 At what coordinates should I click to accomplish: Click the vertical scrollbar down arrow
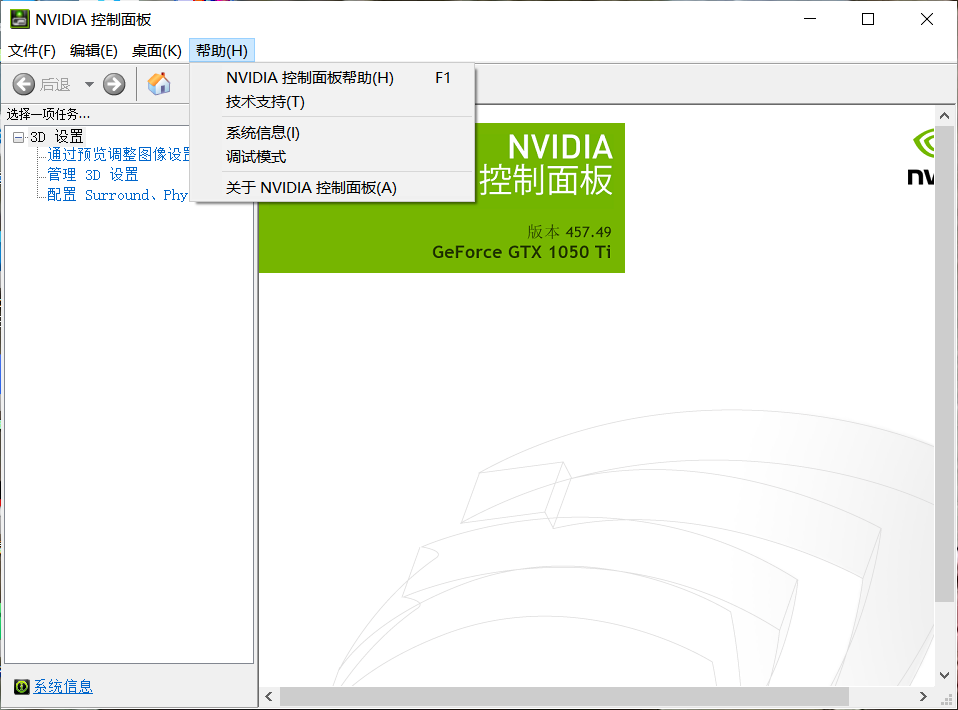click(x=944, y=675)
